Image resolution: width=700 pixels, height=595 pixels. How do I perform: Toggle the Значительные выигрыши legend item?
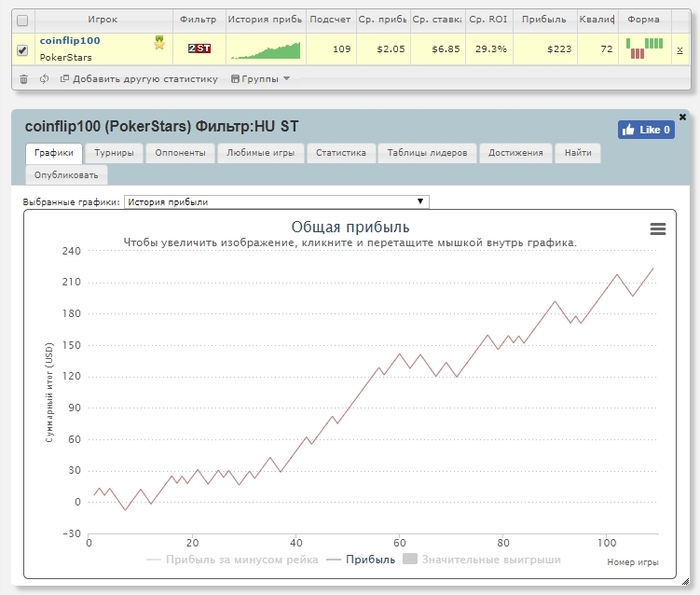[482, 560]
